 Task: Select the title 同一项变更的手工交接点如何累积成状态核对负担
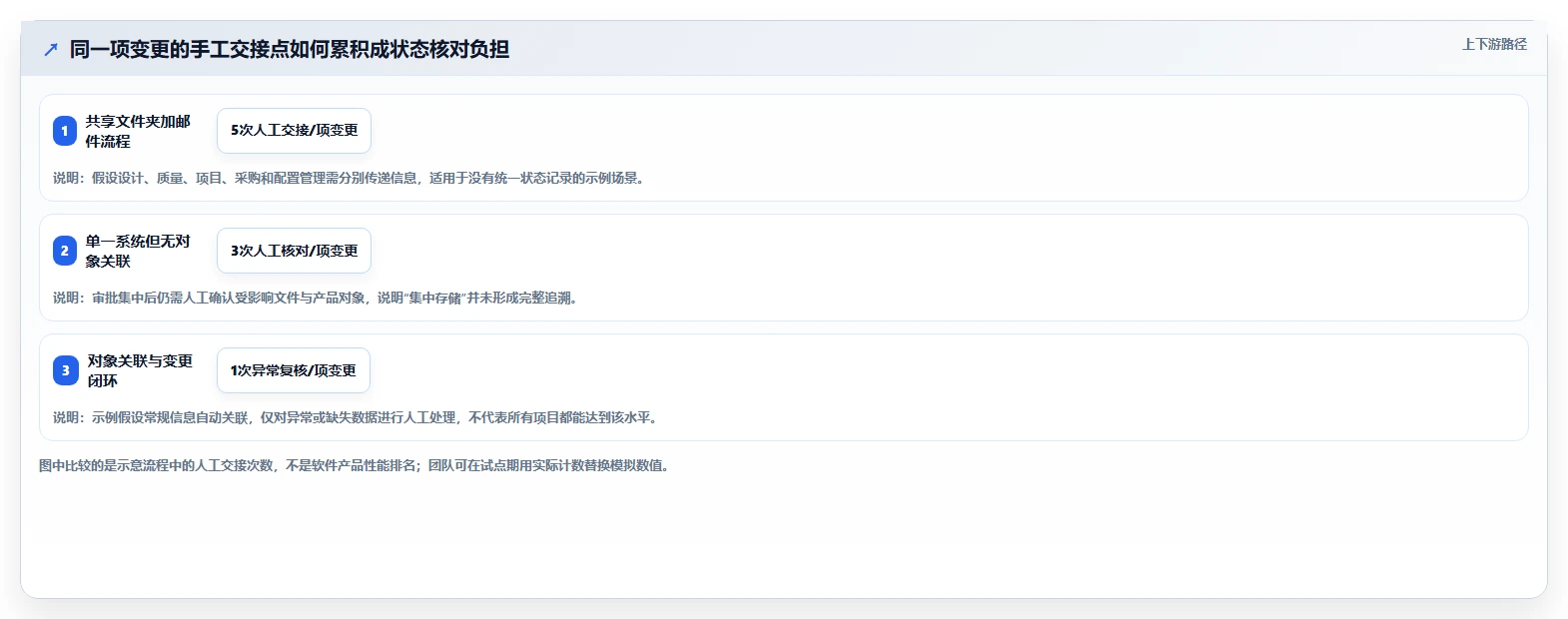(290, 49)
